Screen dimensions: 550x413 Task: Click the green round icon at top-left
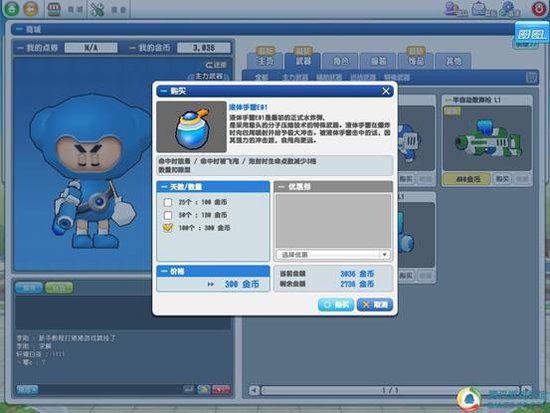(x=12, y=8)
